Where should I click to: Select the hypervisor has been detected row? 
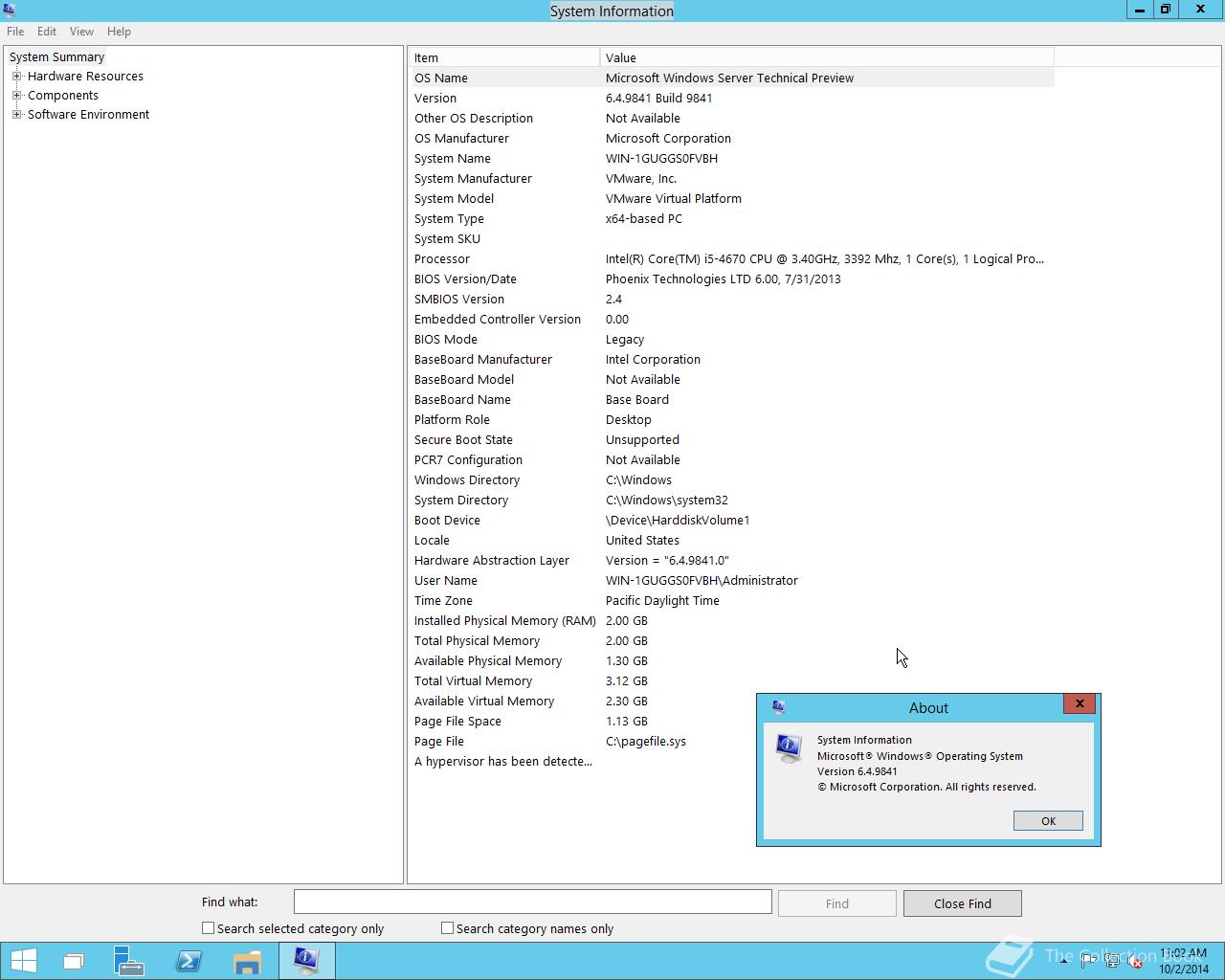pyautogui.click(x=583, y=762)
